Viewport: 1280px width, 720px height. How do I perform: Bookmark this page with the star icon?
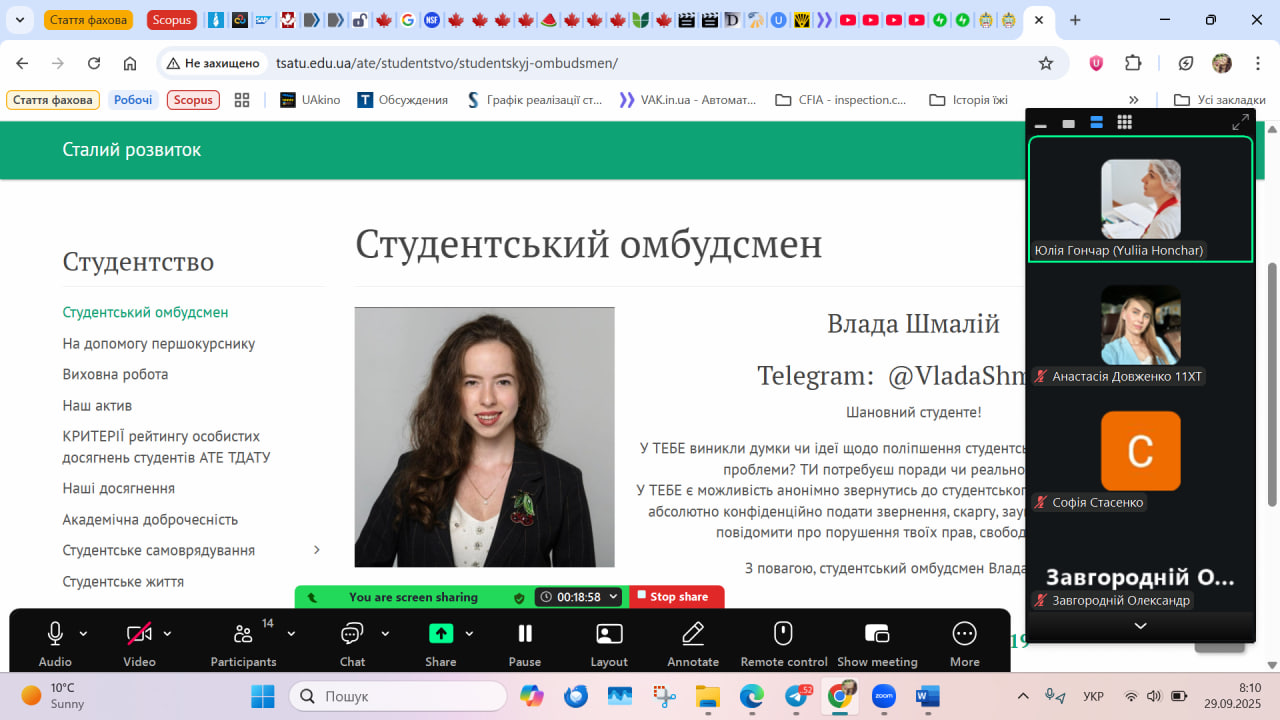[x=1046, y=63]
